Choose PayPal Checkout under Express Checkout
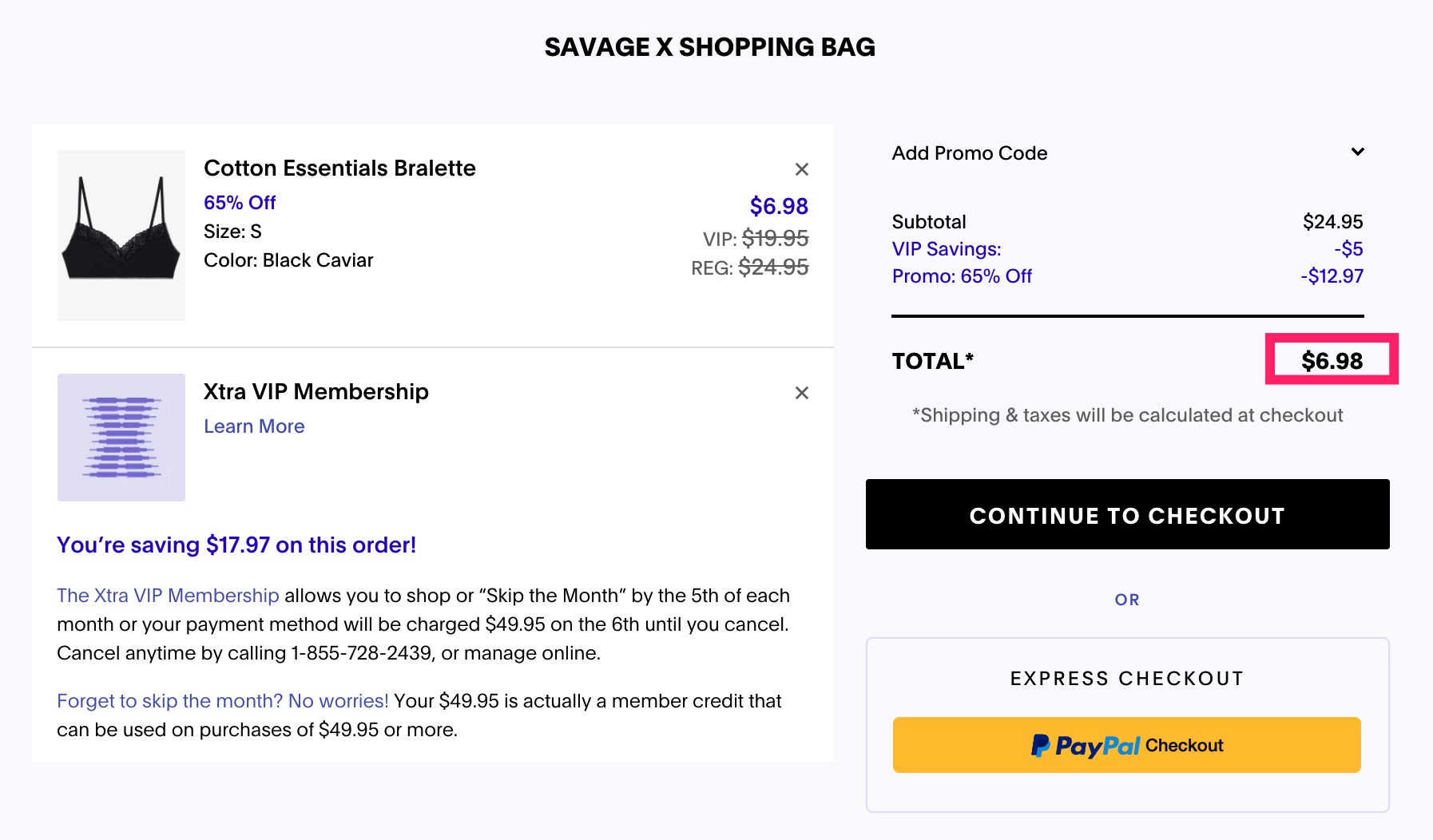 click(x=1127, y=745)
